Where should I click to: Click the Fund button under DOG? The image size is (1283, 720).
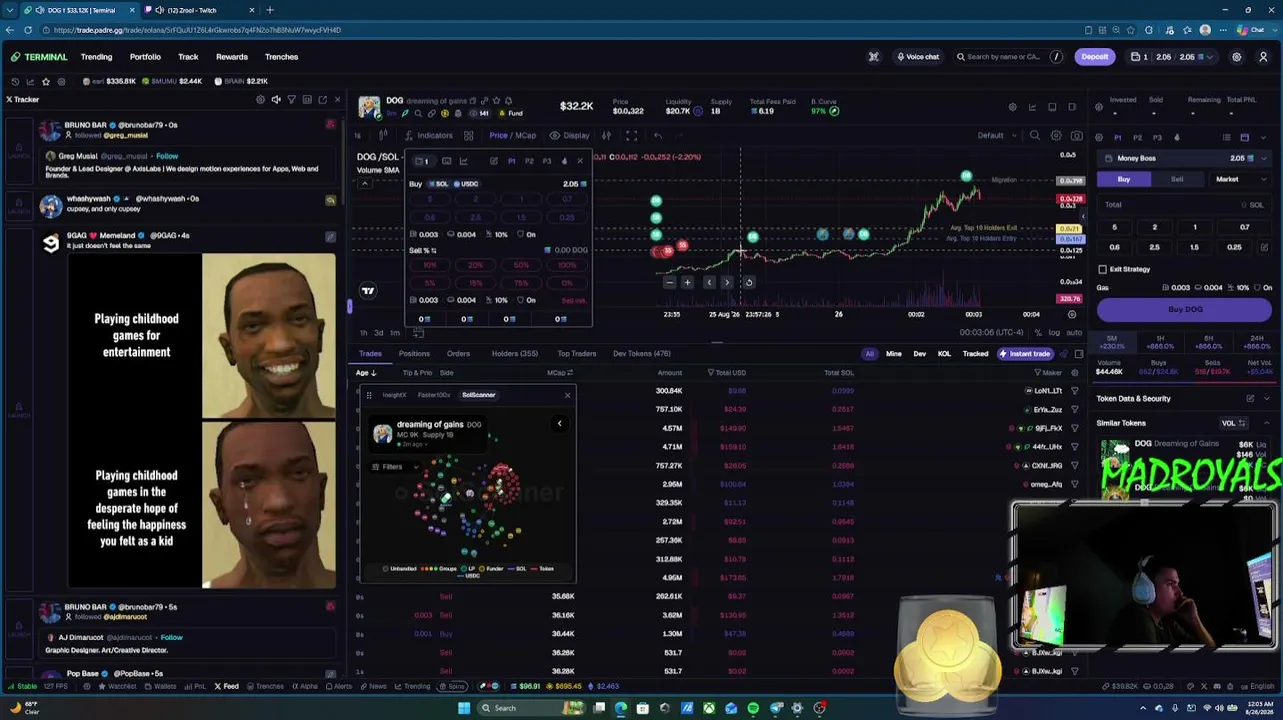pos(510,114)
